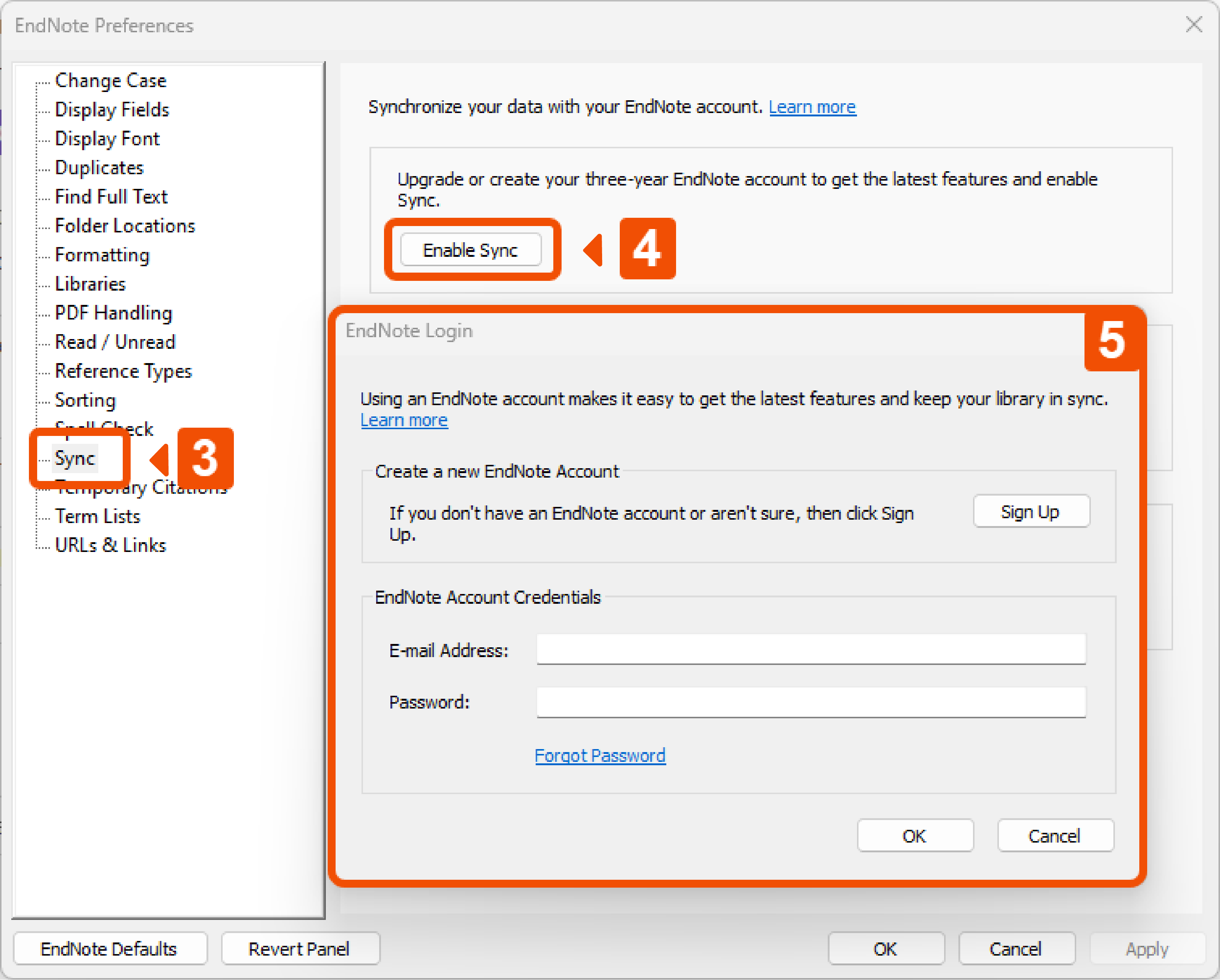Open the Duplicates preferences panel
The image size is (1220, 980).
99,167
